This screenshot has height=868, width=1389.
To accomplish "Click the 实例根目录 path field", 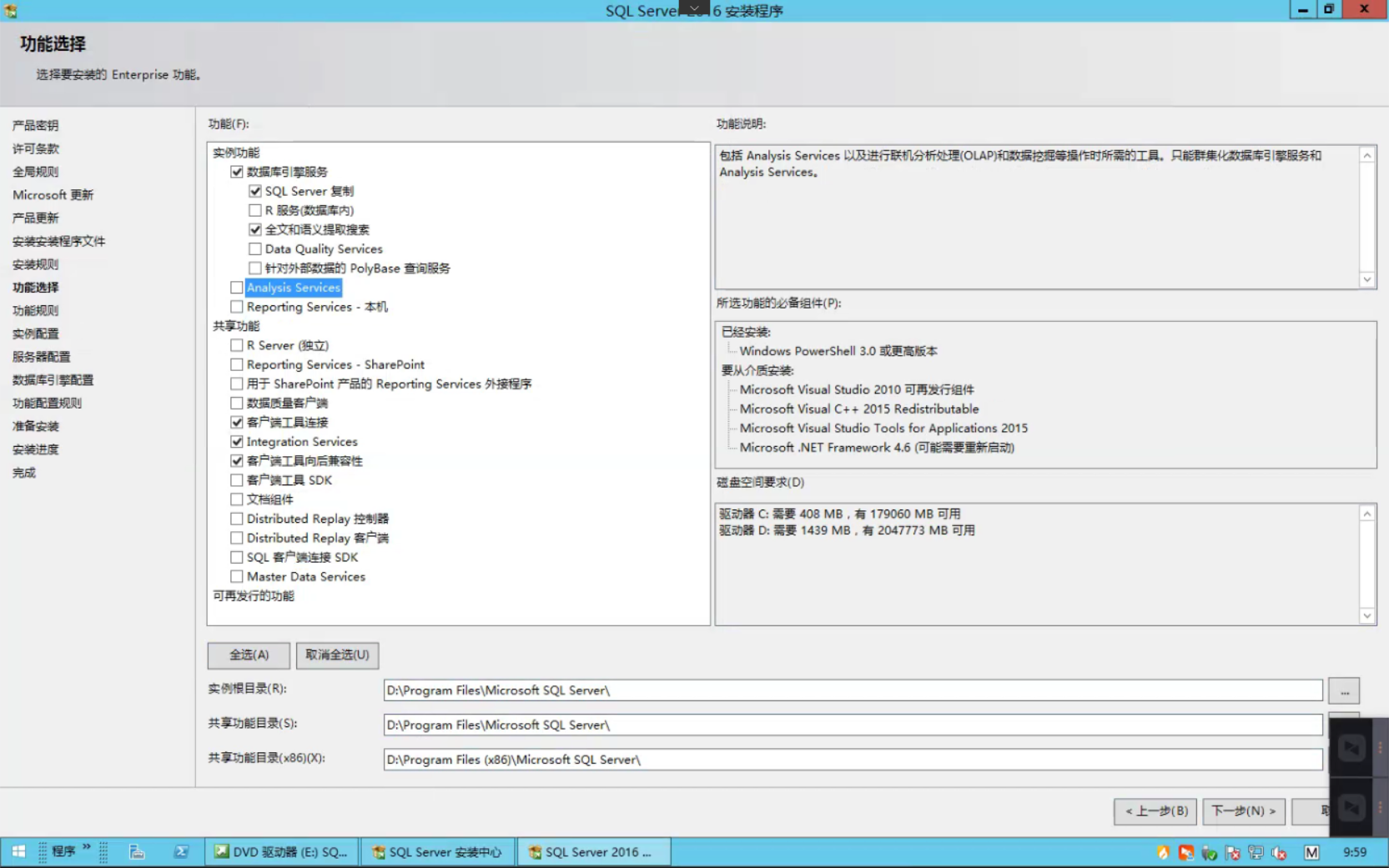I will point(853,690).
